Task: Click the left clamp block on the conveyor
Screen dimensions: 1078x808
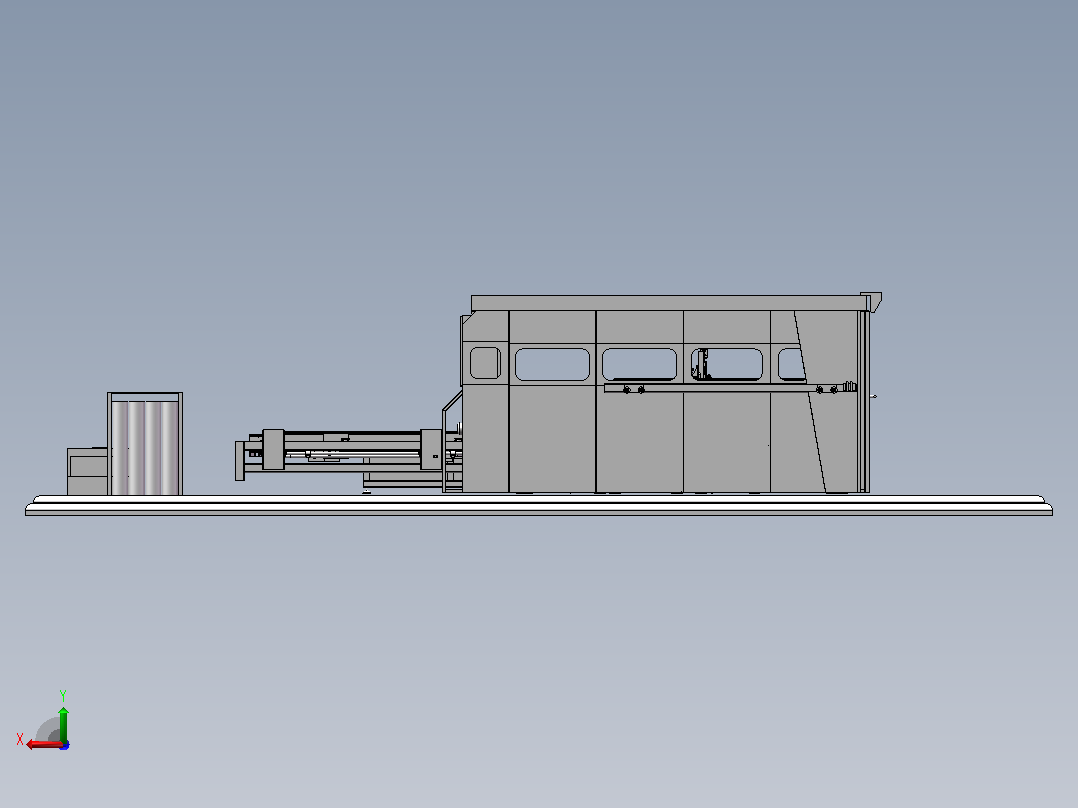Action: coord(273,450)
